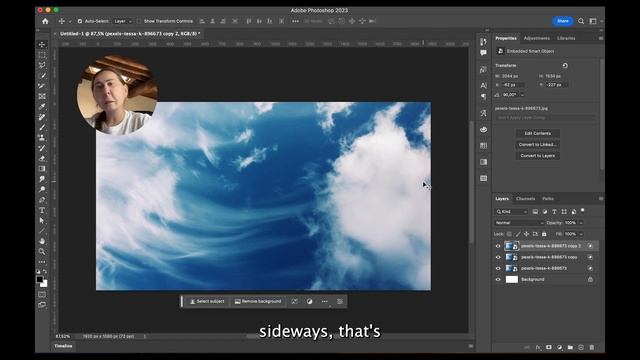
Task: Open the Kind filter dropdown in Layers
Action: click(512, 211)
